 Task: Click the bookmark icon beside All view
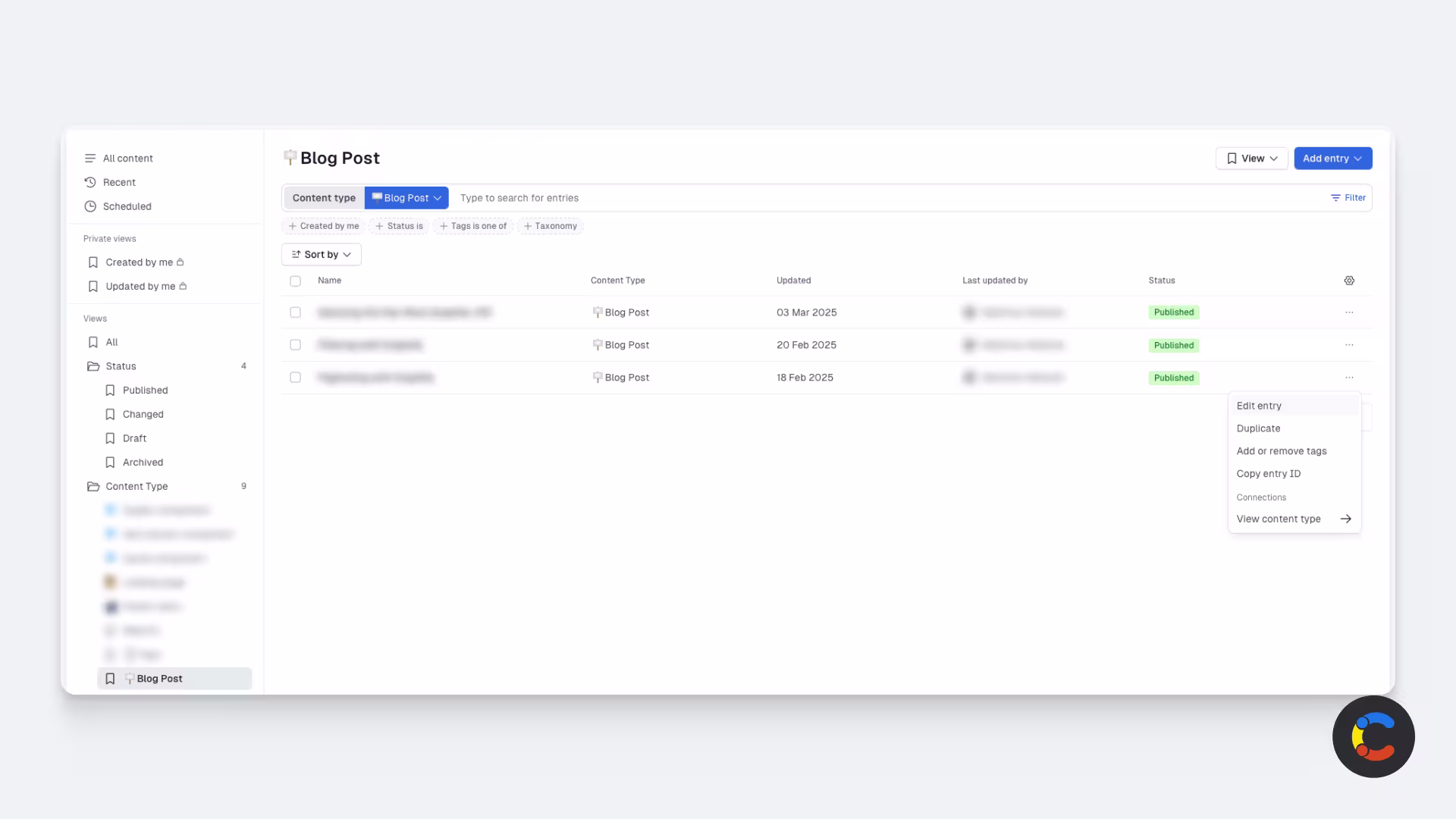point(93,342)
